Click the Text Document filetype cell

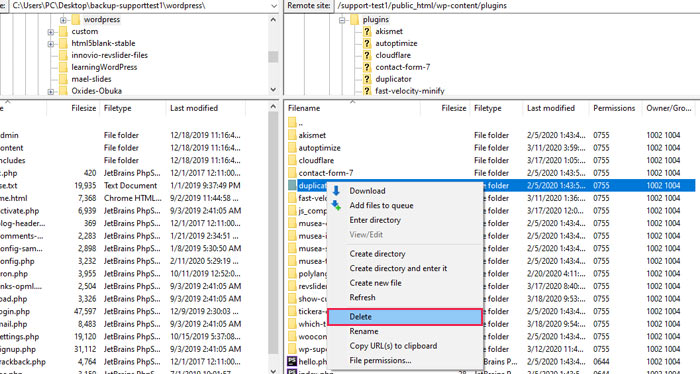click(x=130, y=185)
